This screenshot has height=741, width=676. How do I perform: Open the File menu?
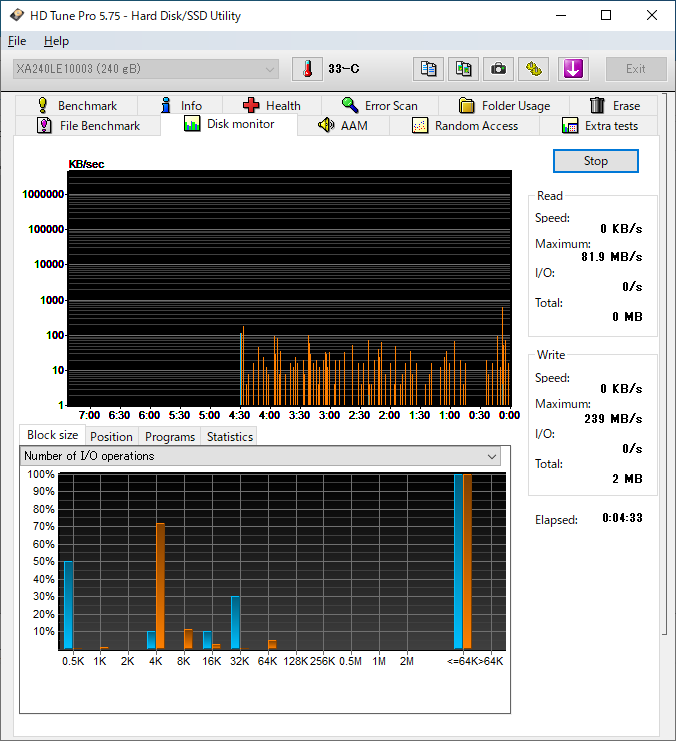pos(17,41)
